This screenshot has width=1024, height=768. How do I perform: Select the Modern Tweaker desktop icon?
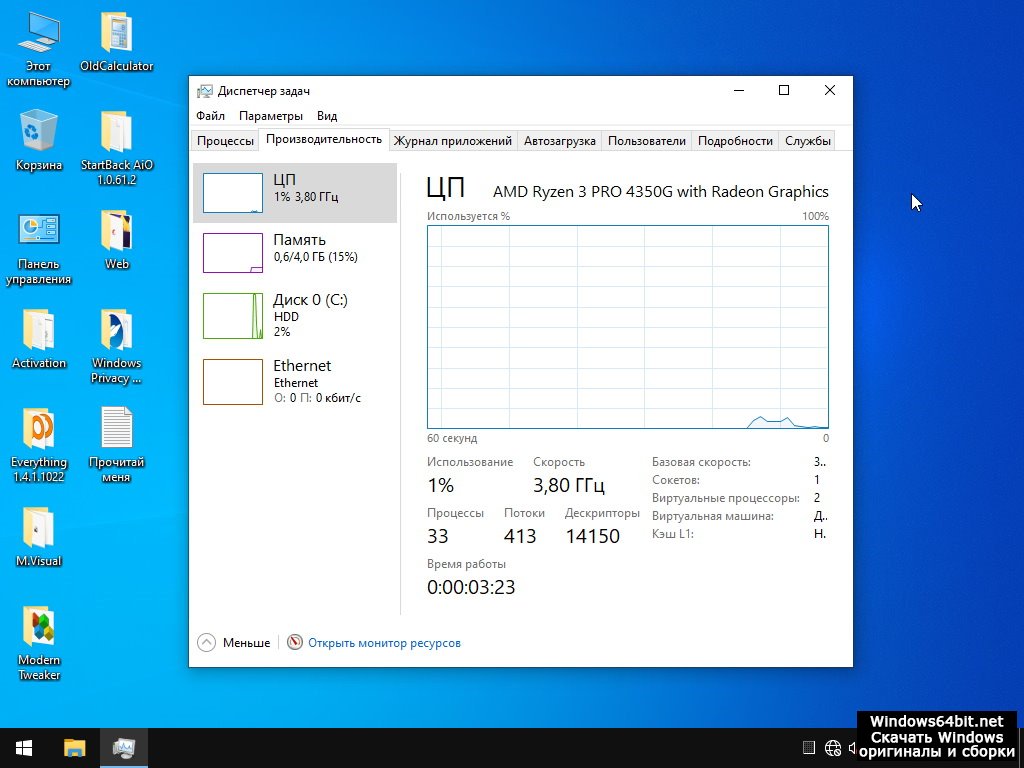(39, 640)
